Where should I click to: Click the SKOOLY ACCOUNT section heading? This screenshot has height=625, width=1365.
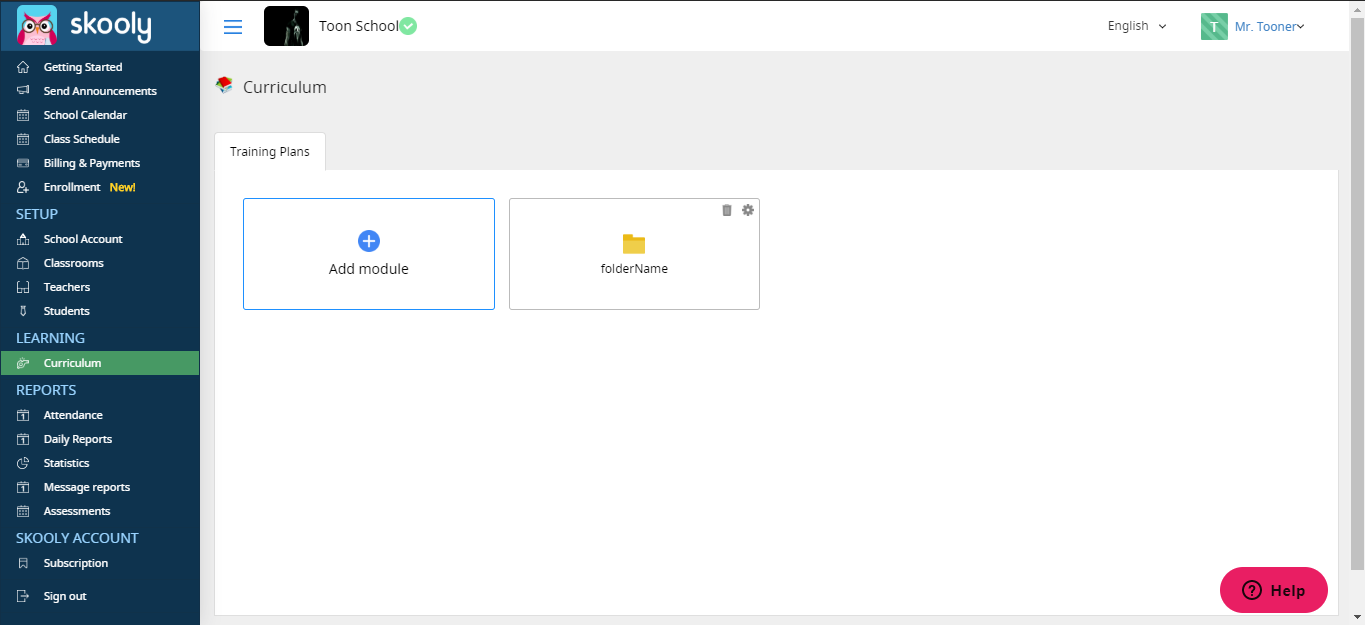coord(77,538)
